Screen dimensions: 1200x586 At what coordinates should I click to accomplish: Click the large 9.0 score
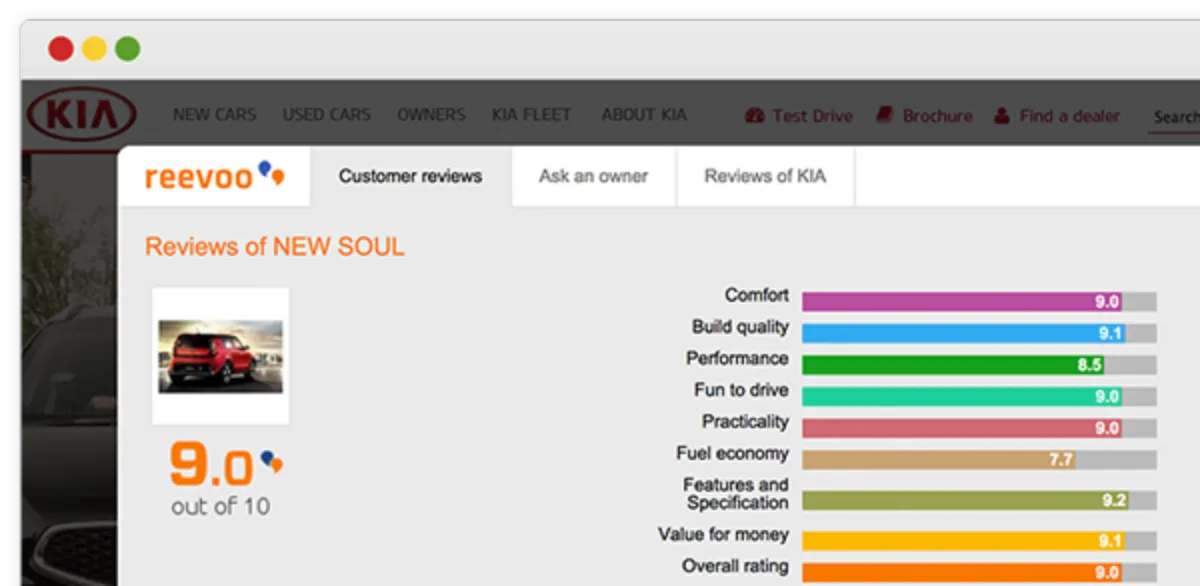point(211,464)
